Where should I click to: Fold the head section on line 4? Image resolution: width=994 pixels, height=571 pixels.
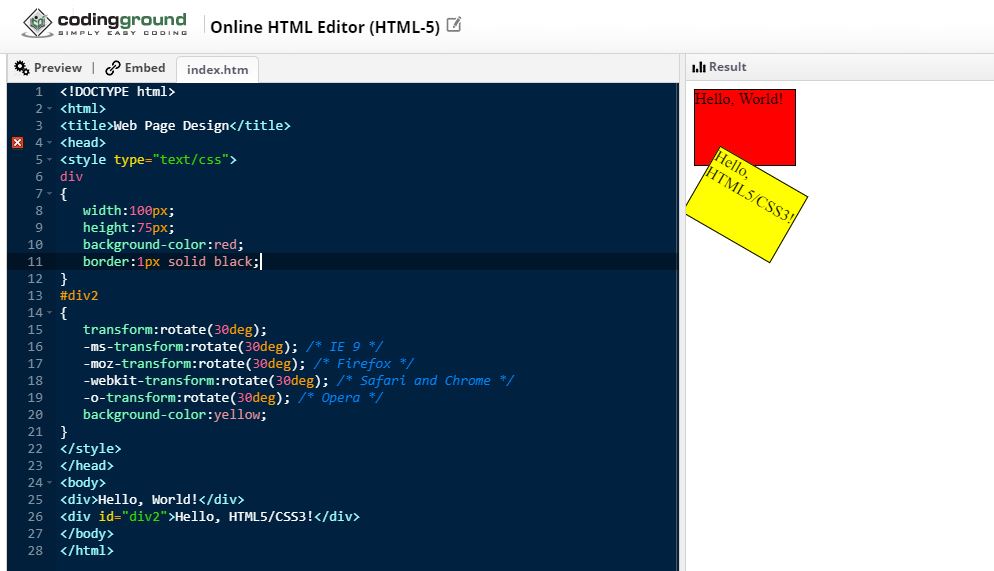click(x=49, y=143)
